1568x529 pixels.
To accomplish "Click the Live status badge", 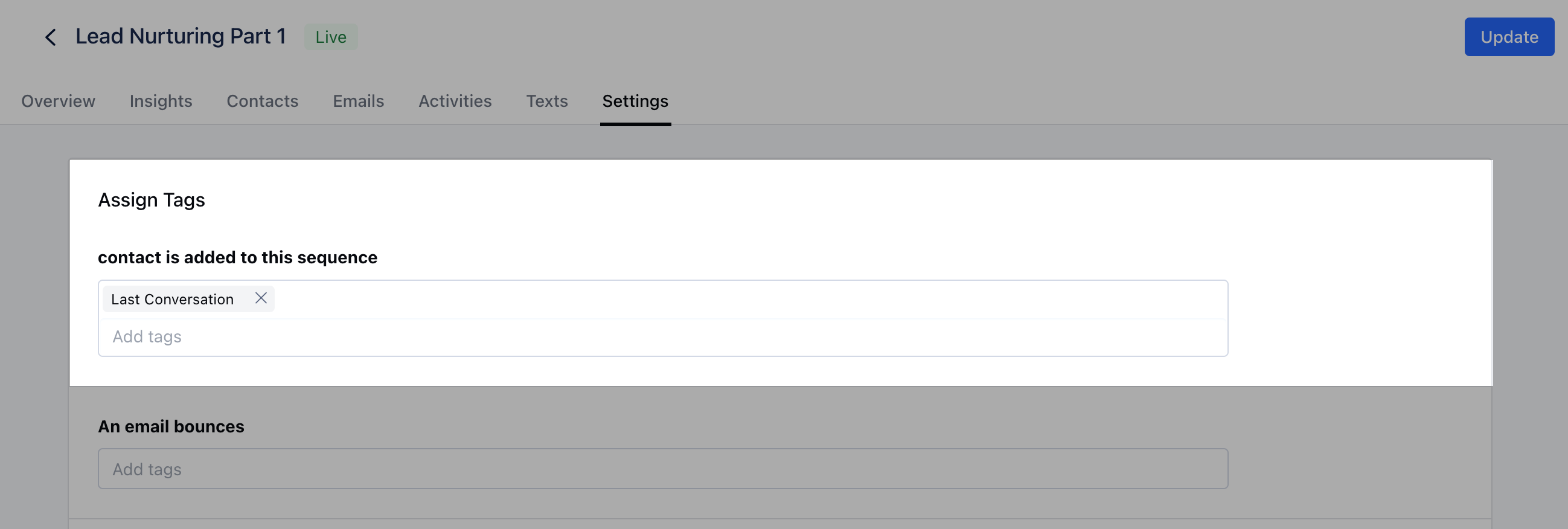I will point(331,37).
